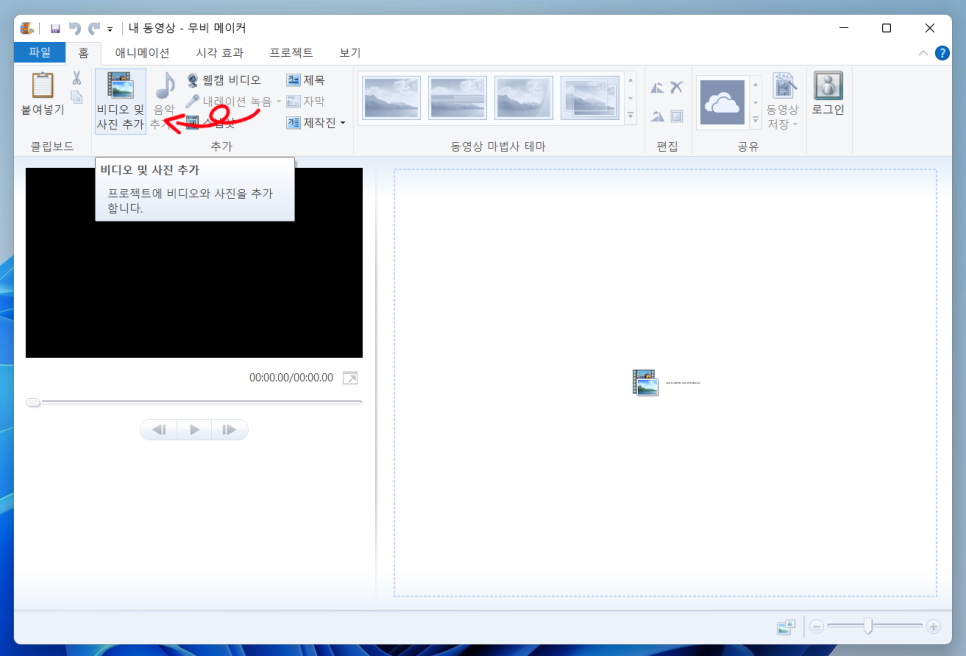Expand the share gallery more arrow
This screenshot has width=966, height=656.
point(755,119)
